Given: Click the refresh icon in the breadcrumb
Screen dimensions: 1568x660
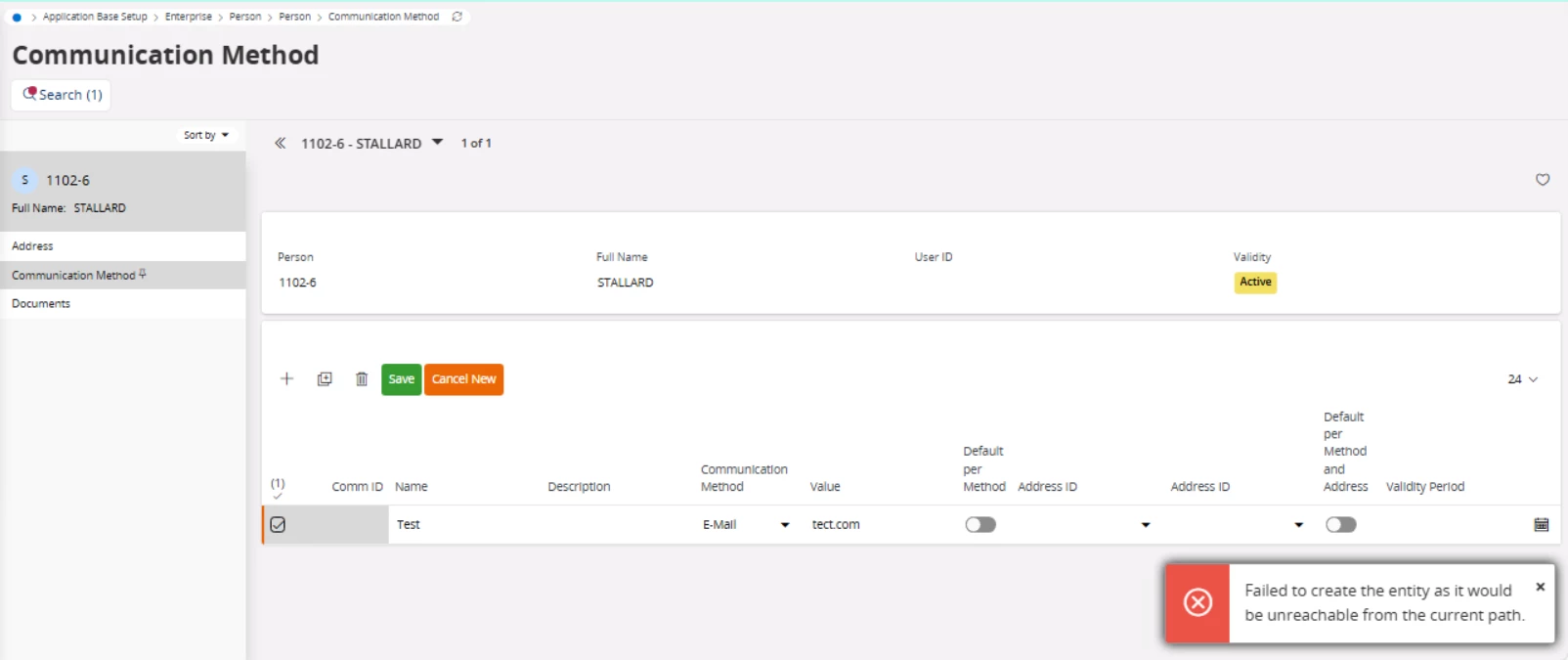Looking at the screenshot, I should pyautogui.click(x=457, y=17).
